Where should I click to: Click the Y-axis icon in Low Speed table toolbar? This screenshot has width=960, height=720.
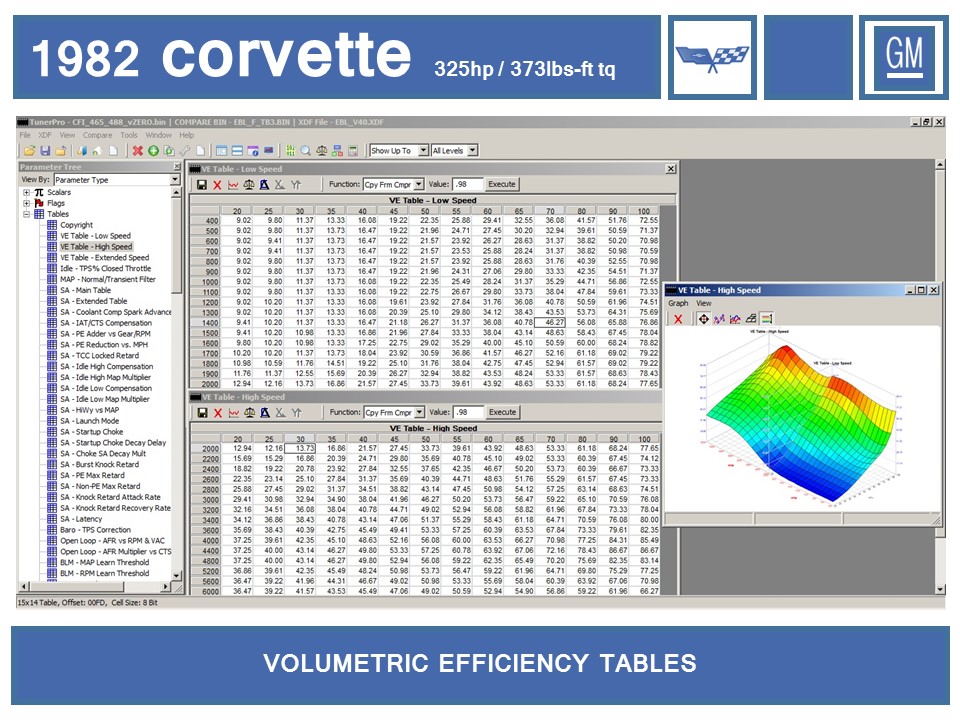tap(296, 185)
